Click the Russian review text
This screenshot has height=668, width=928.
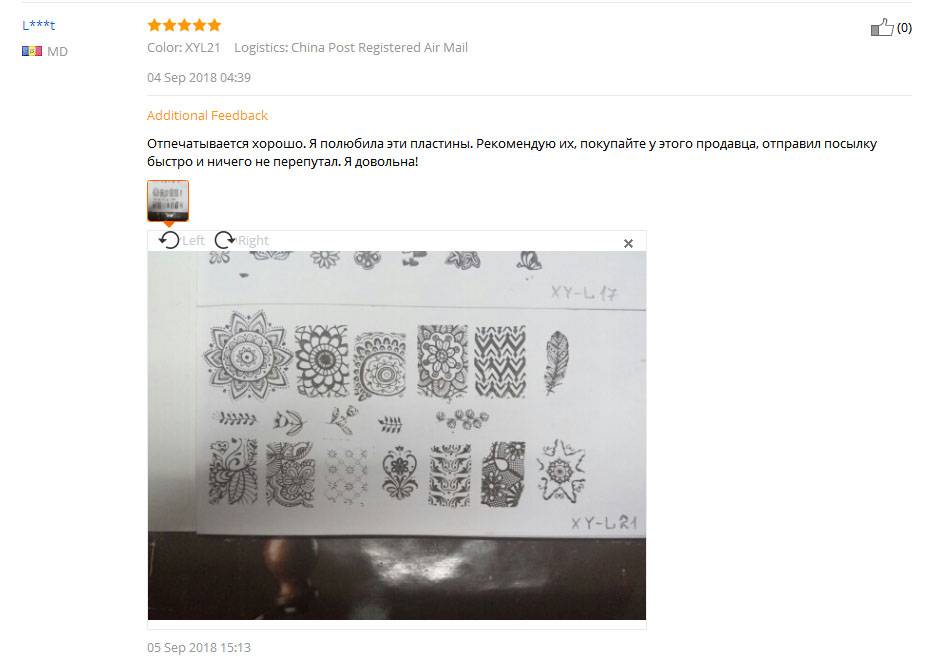(x=512, y=152)
